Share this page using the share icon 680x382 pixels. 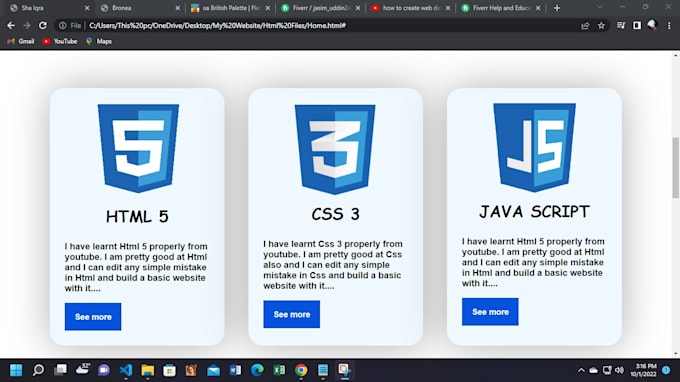[x=585, y=26]
